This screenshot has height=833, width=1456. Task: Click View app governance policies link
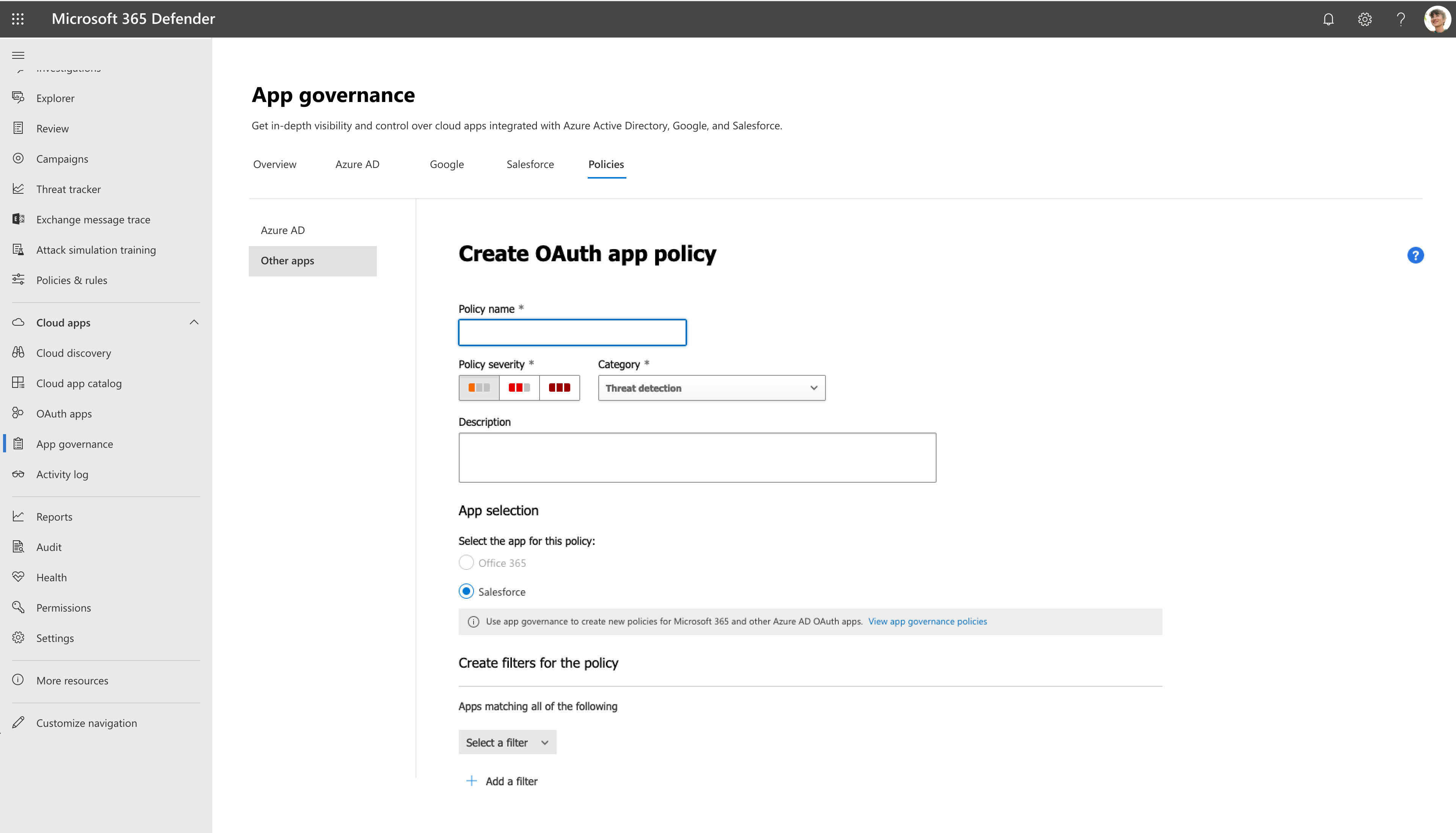927,621
